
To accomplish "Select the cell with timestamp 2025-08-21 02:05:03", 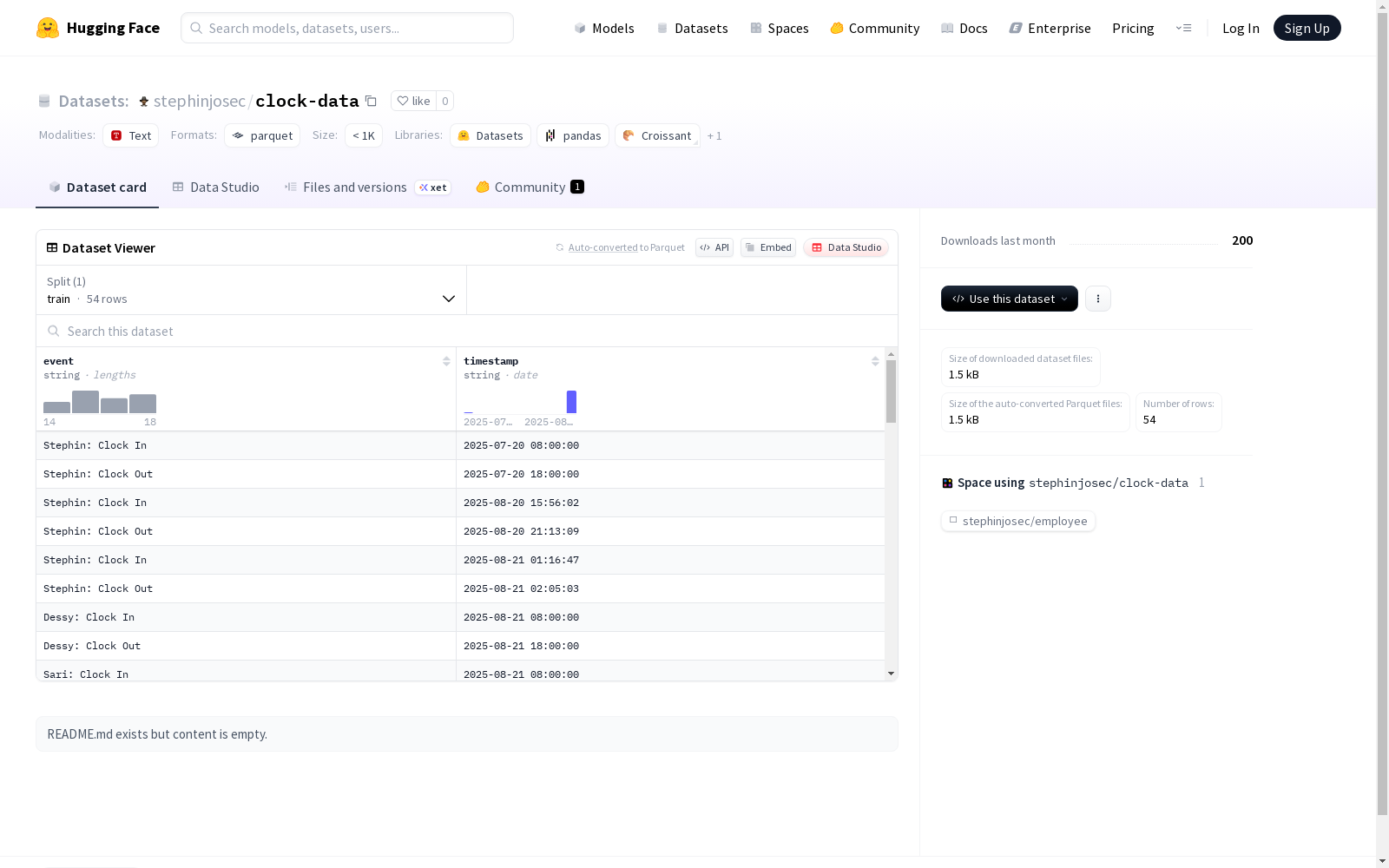I will pyautogui.click(x=670, y=589).
